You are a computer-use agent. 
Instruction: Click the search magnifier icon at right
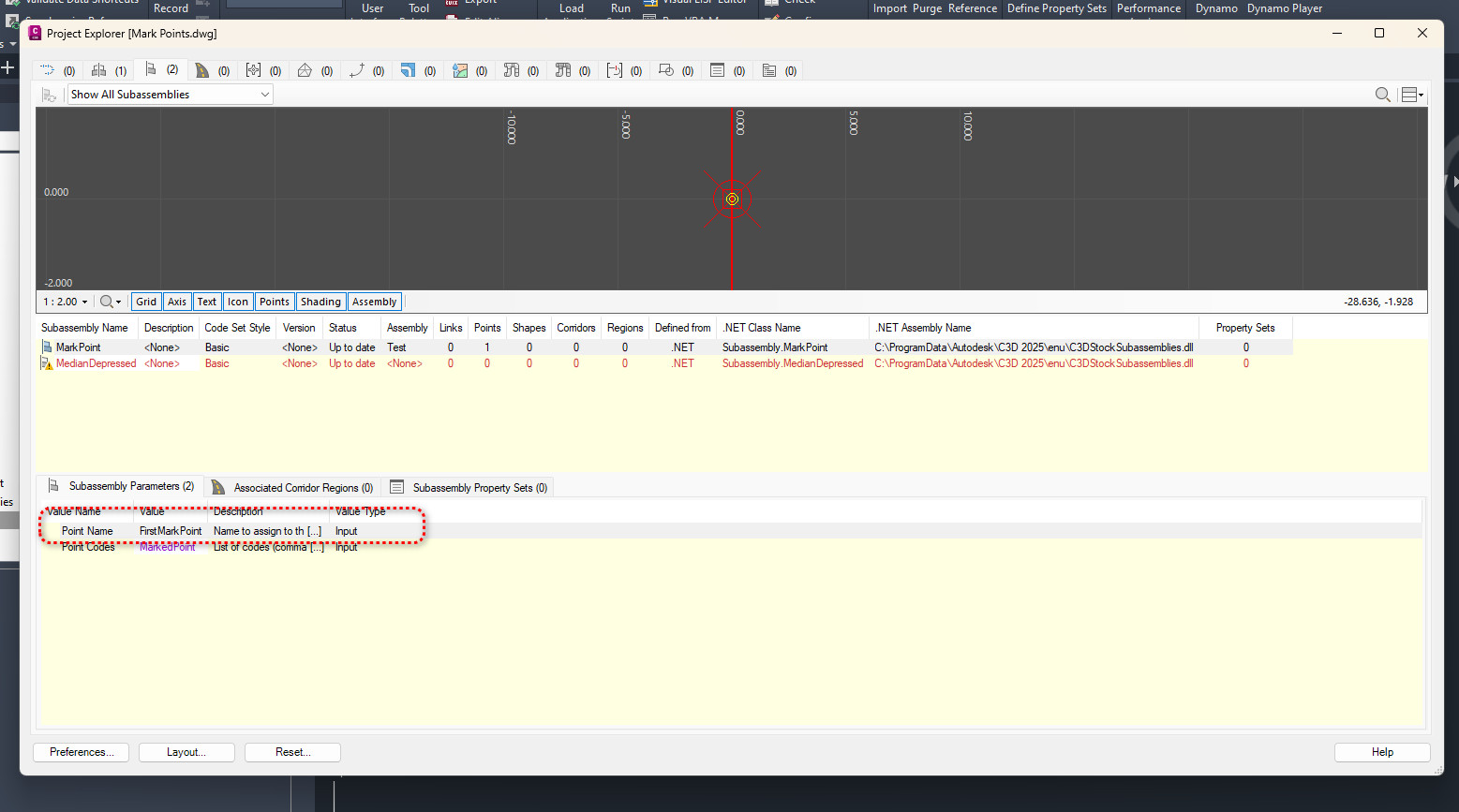pos(1382,95)
